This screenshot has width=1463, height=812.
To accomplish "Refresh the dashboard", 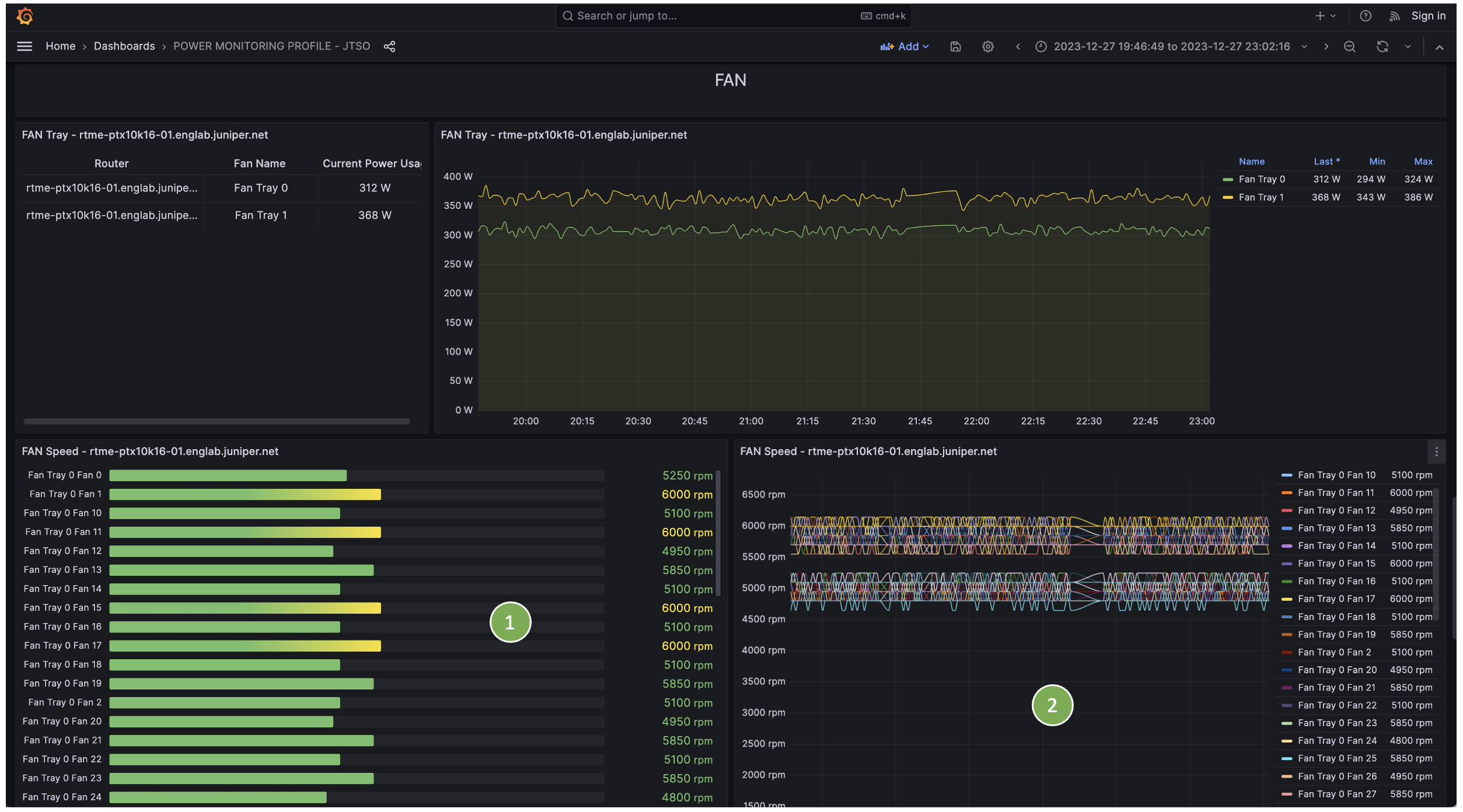I will pos(1382,47).
